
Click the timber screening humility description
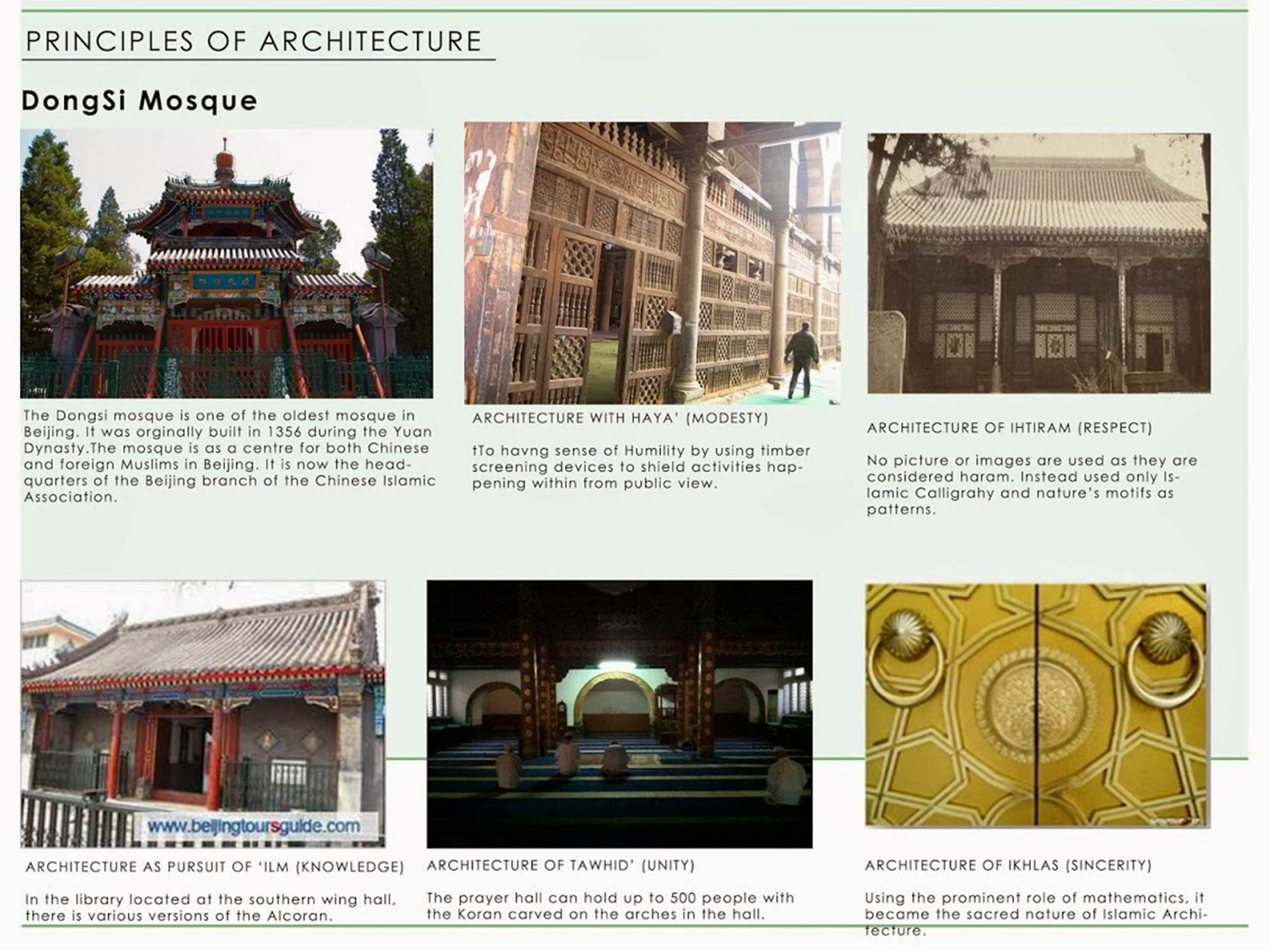pos(641,467)
